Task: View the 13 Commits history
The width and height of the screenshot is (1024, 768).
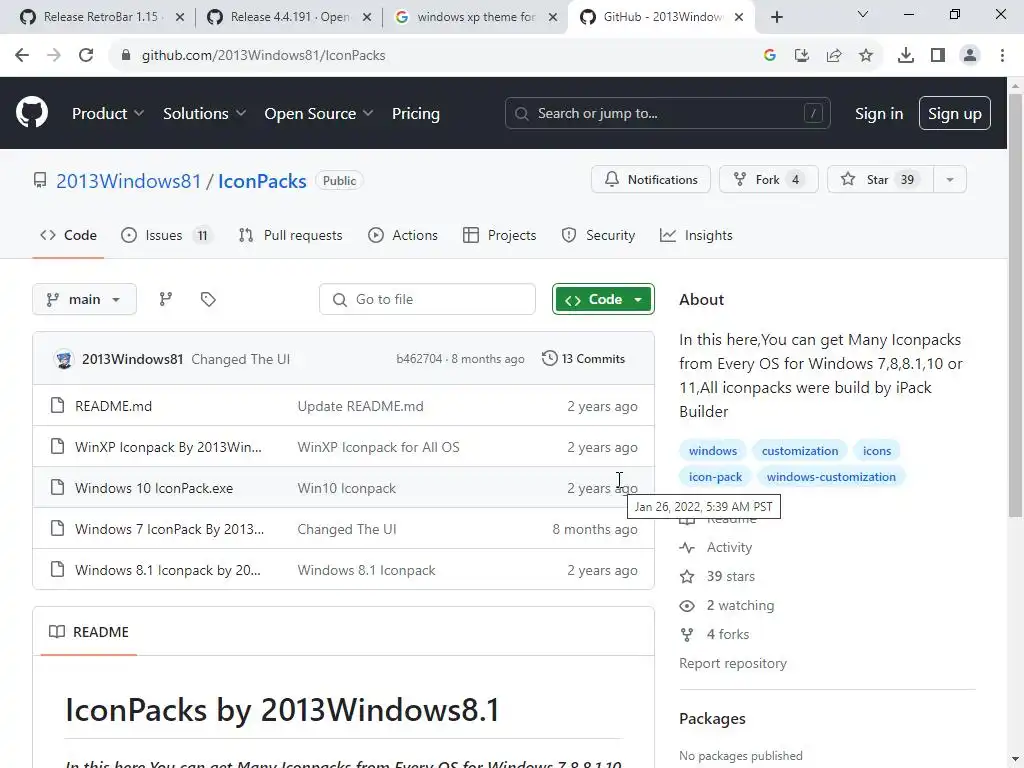Action: [583, 359]
